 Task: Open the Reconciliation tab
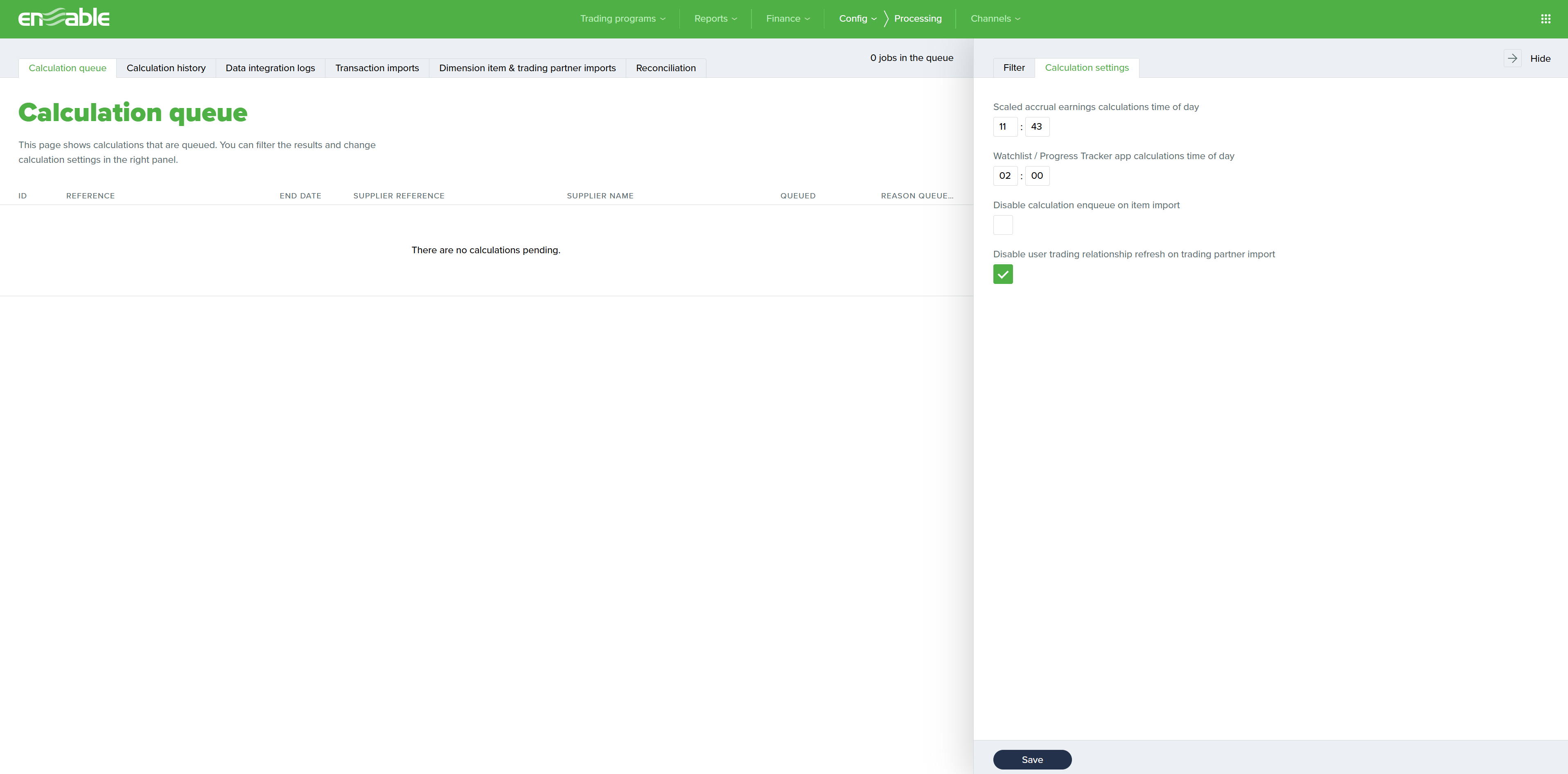pyautogui.click(x=665, y=68)
